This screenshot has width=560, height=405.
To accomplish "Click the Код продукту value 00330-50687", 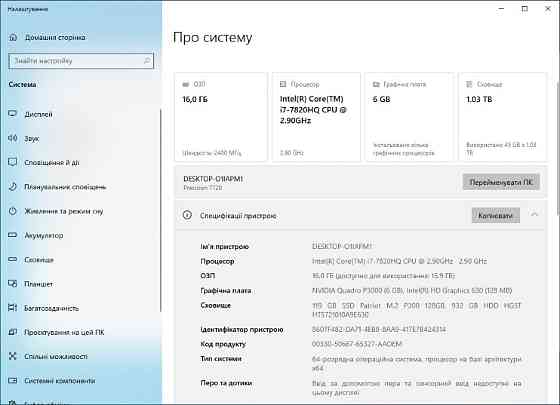I will tap(357, 344).
